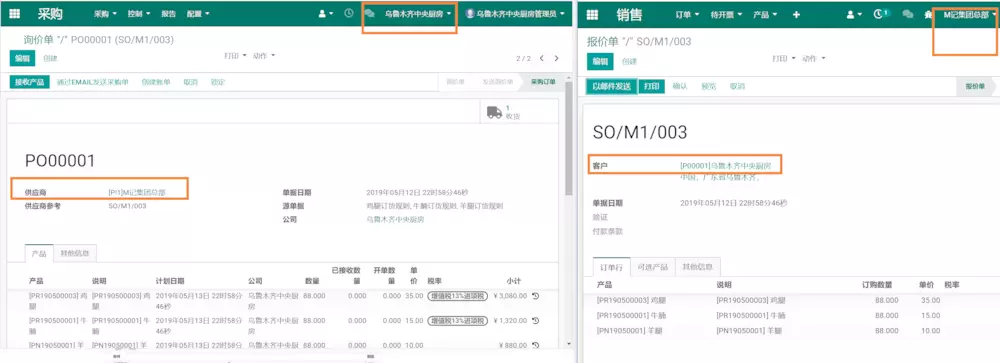Click history icon on first product row

tap(535, 296)
